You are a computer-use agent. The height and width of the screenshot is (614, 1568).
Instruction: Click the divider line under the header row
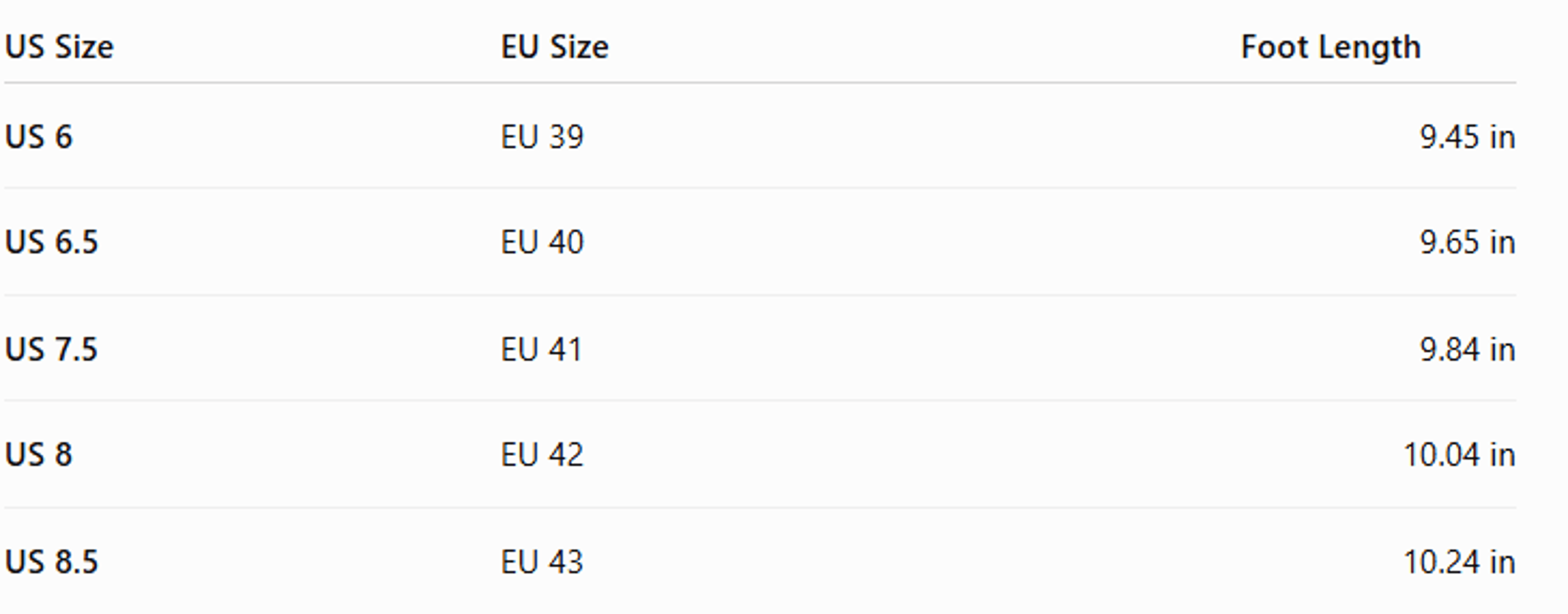point(760,82)
